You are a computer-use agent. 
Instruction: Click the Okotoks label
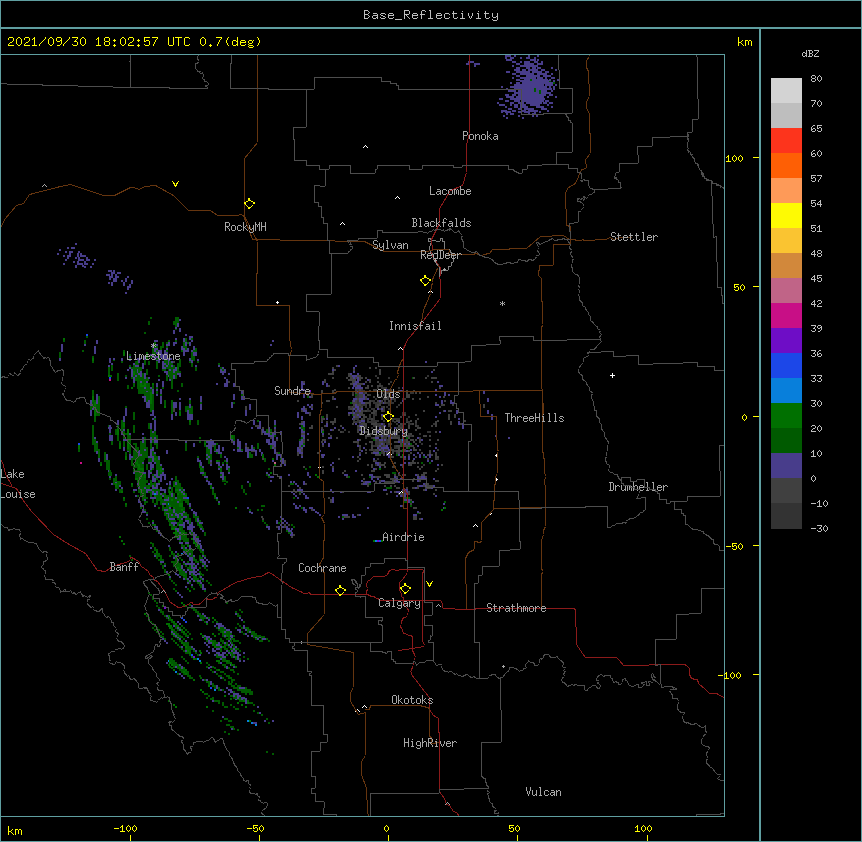[412, 700]
